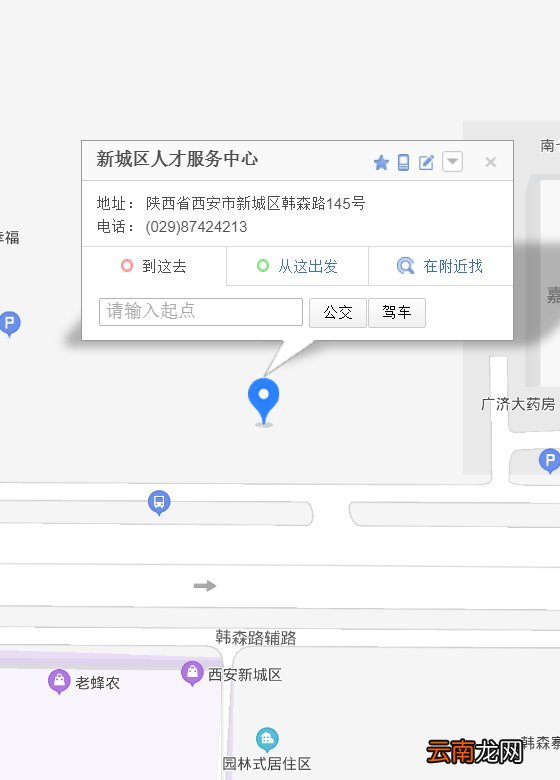Open the 在附近找 tab
The width and height of the screenshot is (560, 780).
[x=440, y=266]
